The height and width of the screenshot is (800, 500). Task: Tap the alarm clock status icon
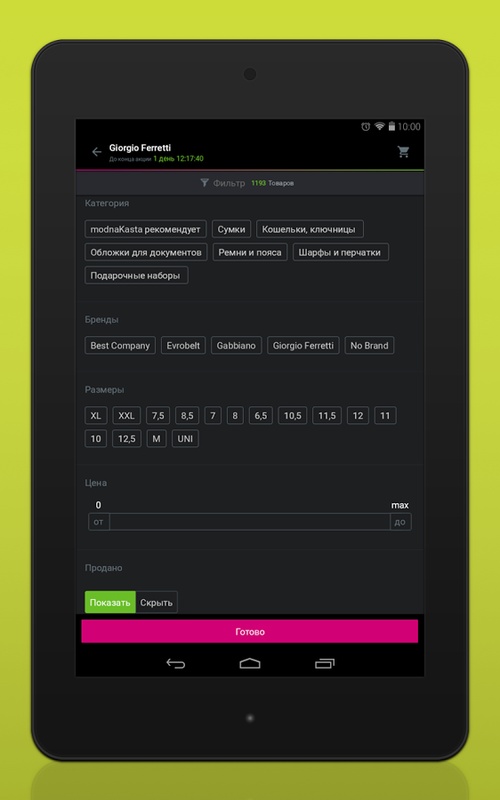point(366,127)
